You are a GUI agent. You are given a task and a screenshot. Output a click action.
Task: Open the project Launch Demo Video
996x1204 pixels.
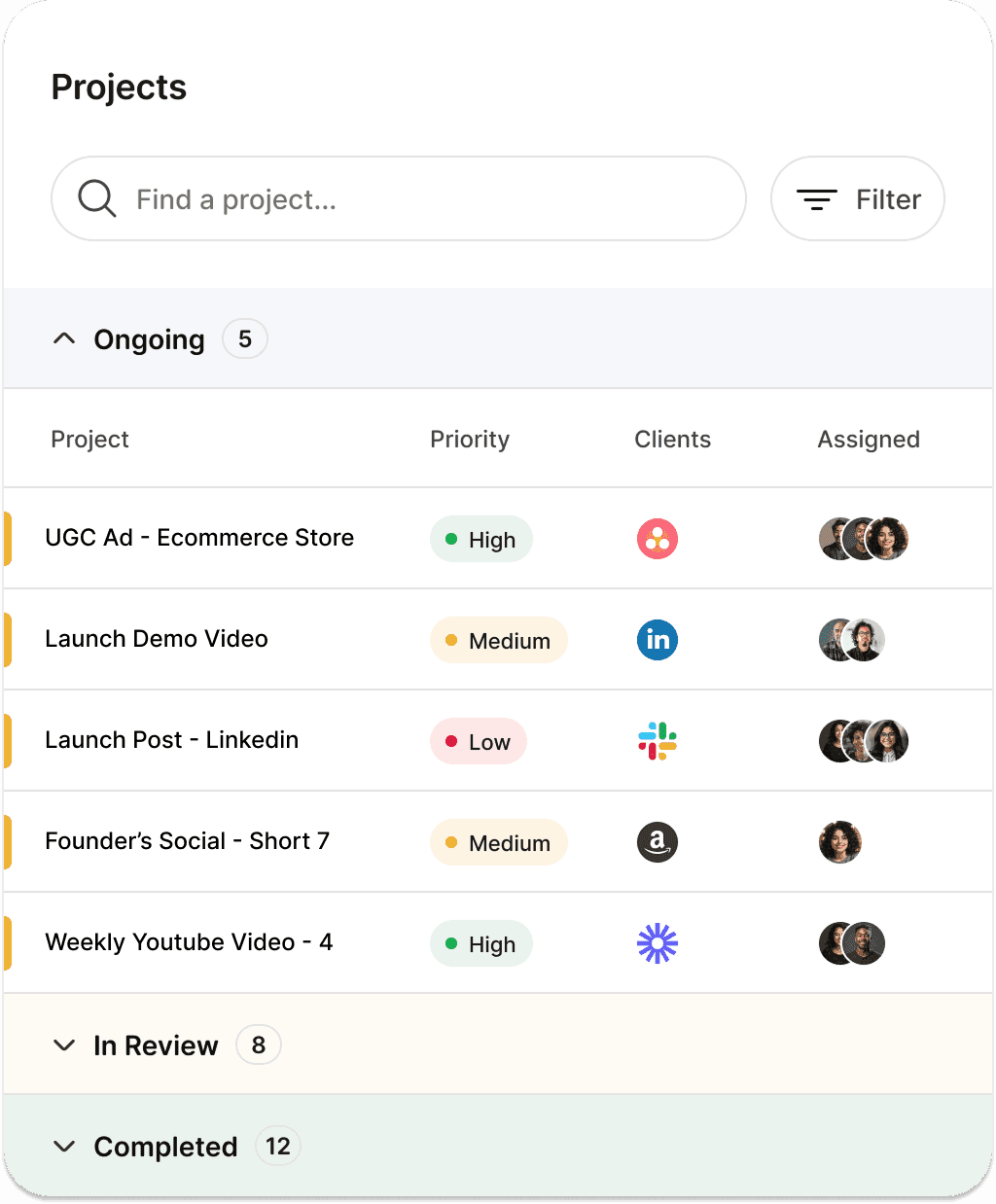click(x=156, y=639)
